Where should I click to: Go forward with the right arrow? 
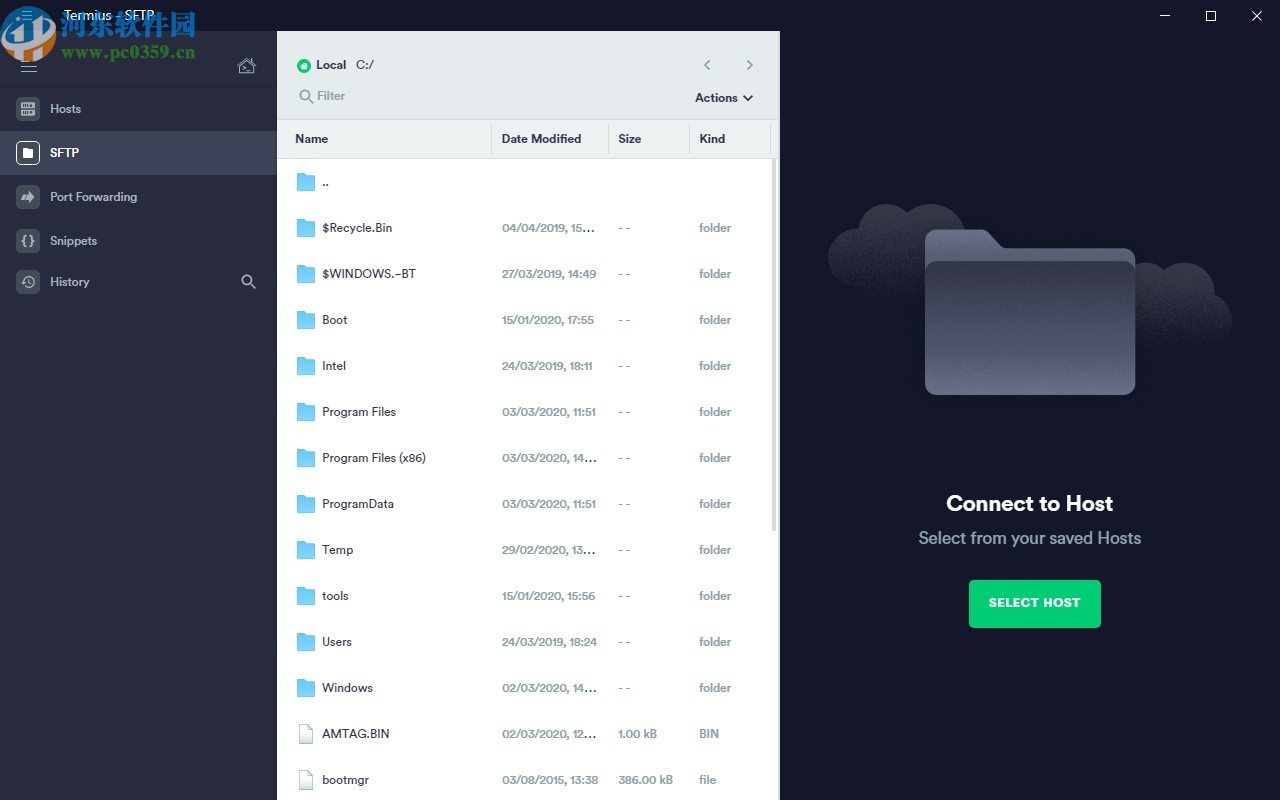click(x=749, y=65)
